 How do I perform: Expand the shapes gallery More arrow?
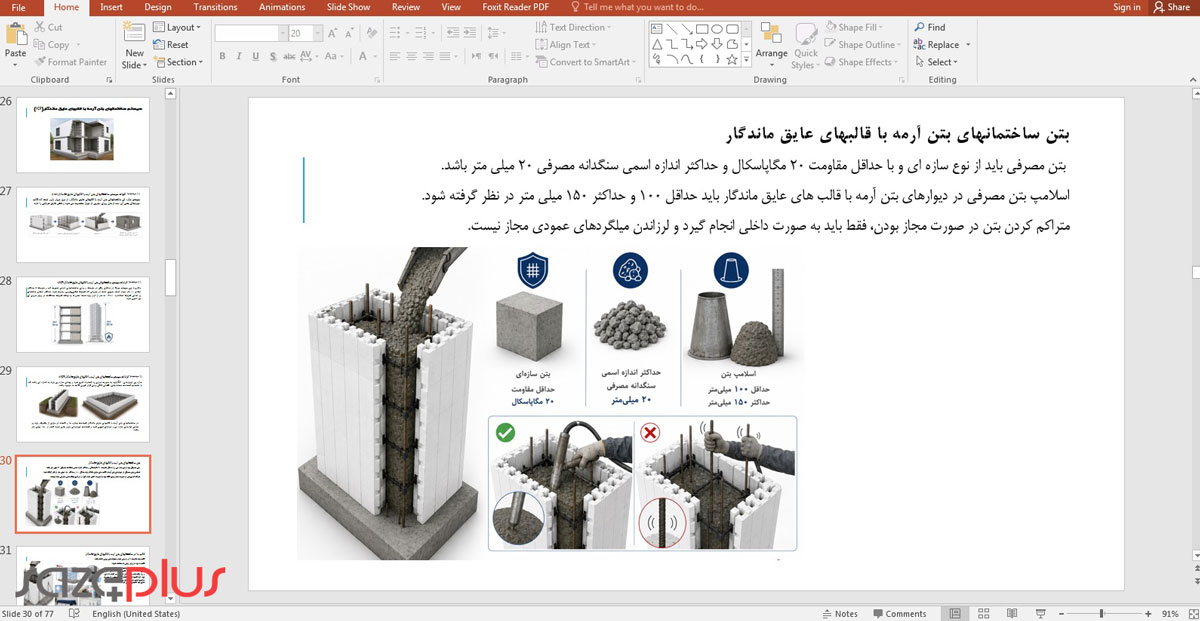pyautogui.click(x=746, y=60)
